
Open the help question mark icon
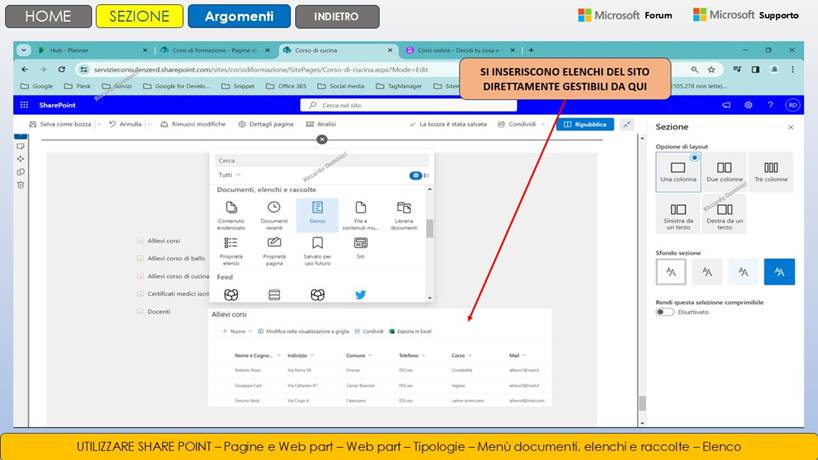[770, 105]
